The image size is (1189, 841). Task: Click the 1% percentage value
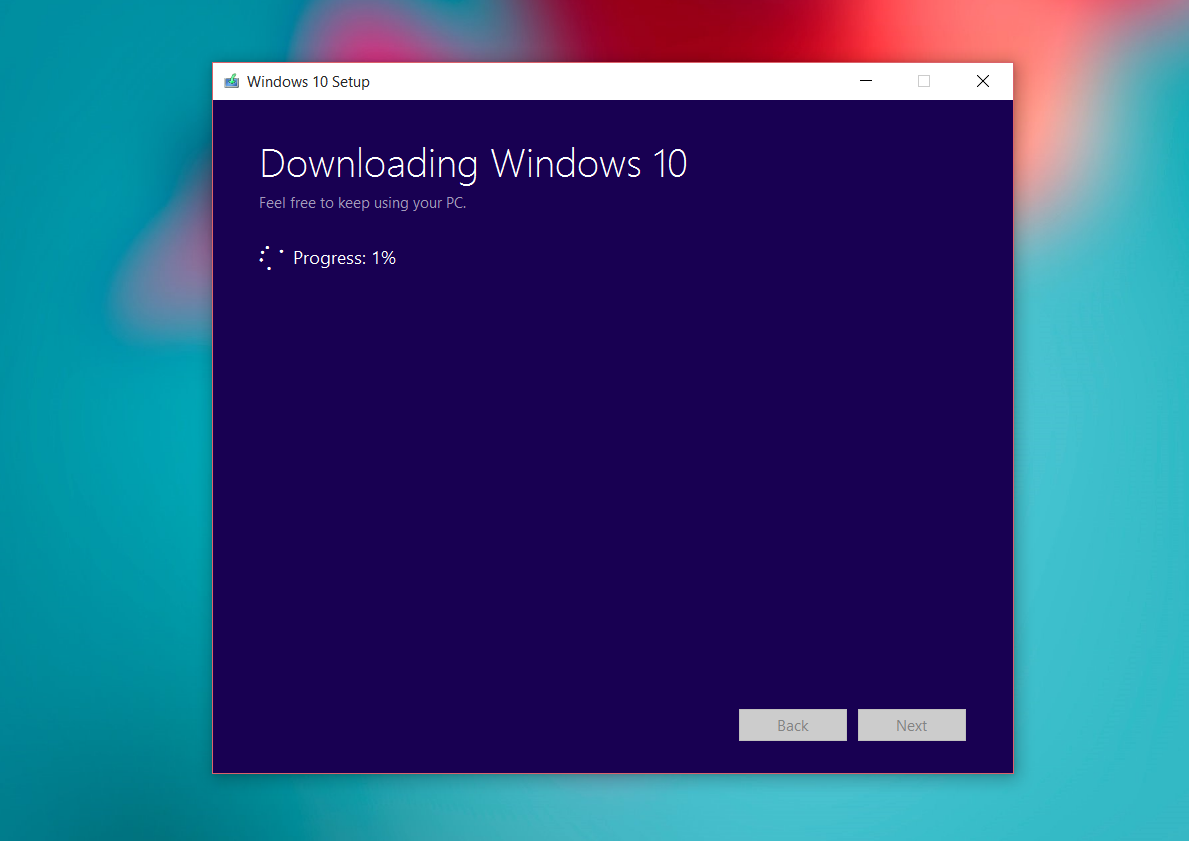(386, 257)
